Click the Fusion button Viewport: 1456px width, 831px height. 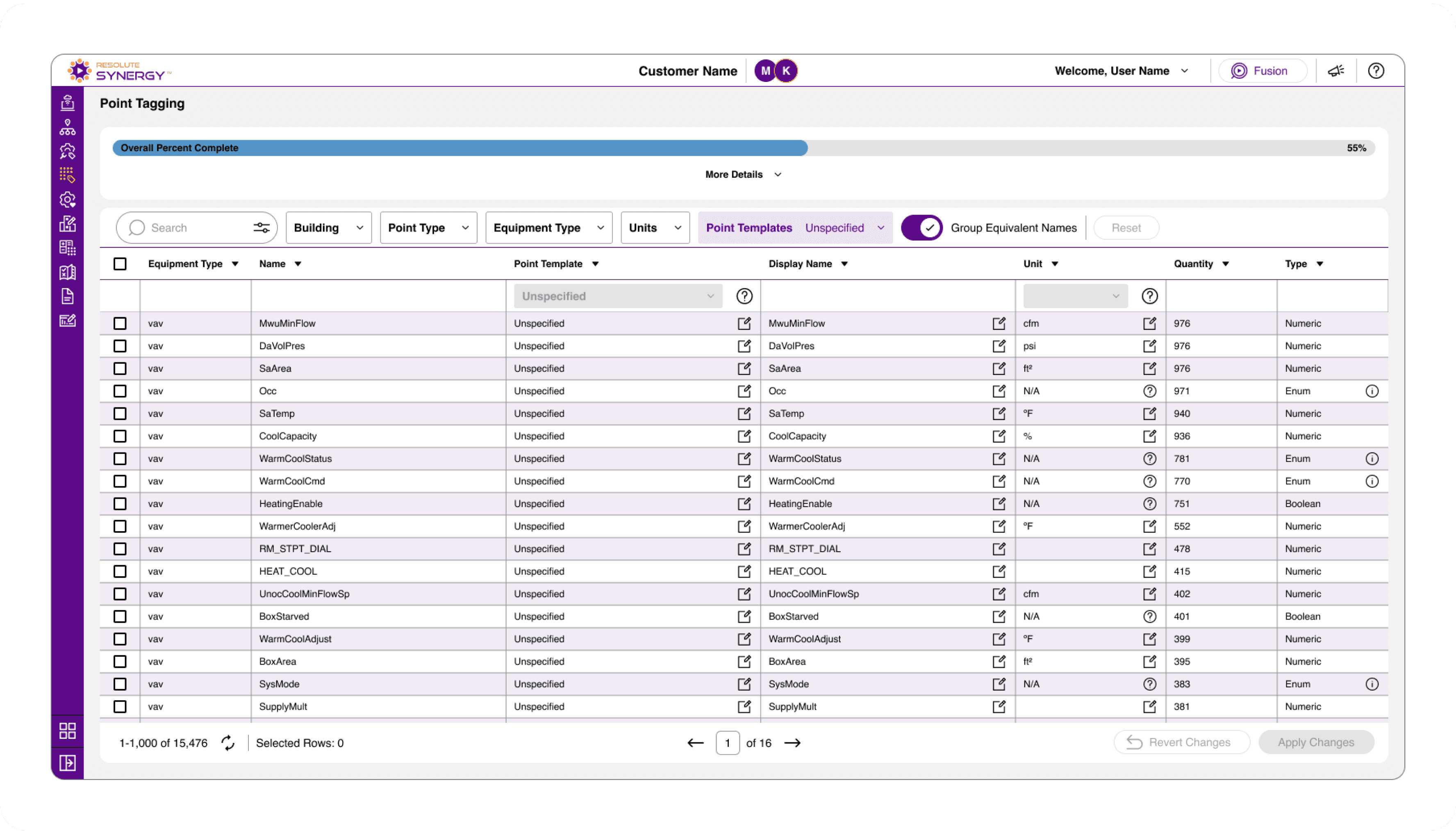pyautogui.click(x=1262, y=71)
